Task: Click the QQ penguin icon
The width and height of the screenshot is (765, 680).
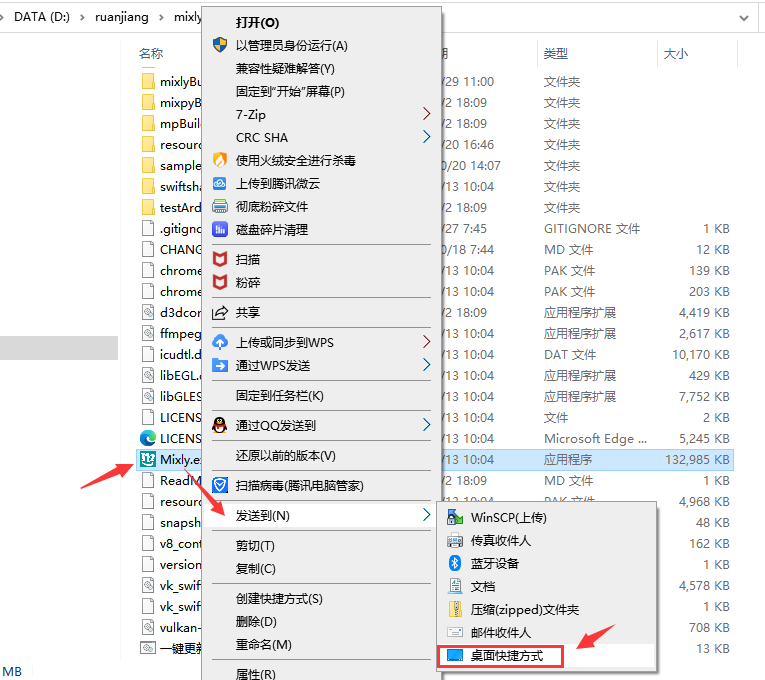Action: 220,425
